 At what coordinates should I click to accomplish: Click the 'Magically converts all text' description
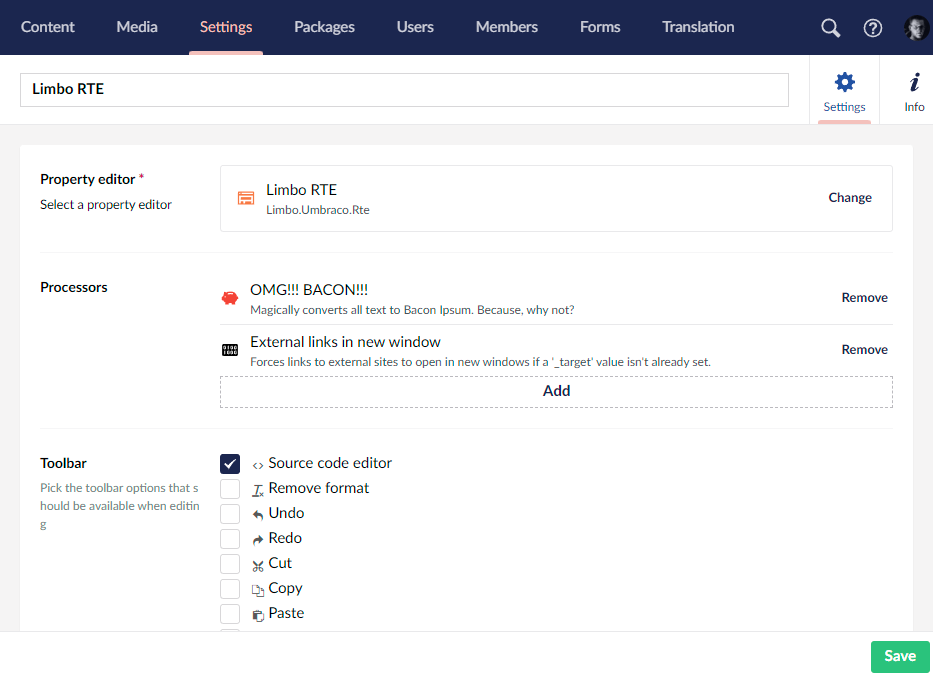412,310
